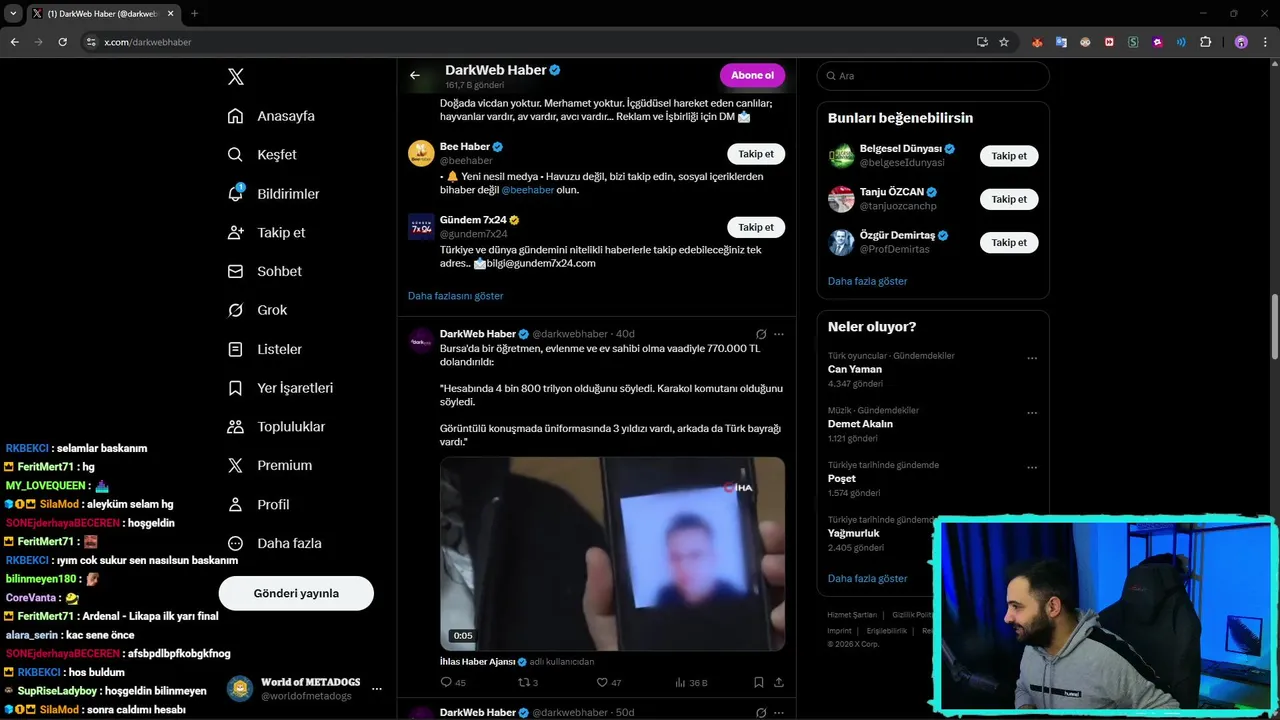Viewport: 1280px width, 720px height.
Task: Open the Takip et sidebar menu item
Action: pyautogui.click(x=266, y=232)
